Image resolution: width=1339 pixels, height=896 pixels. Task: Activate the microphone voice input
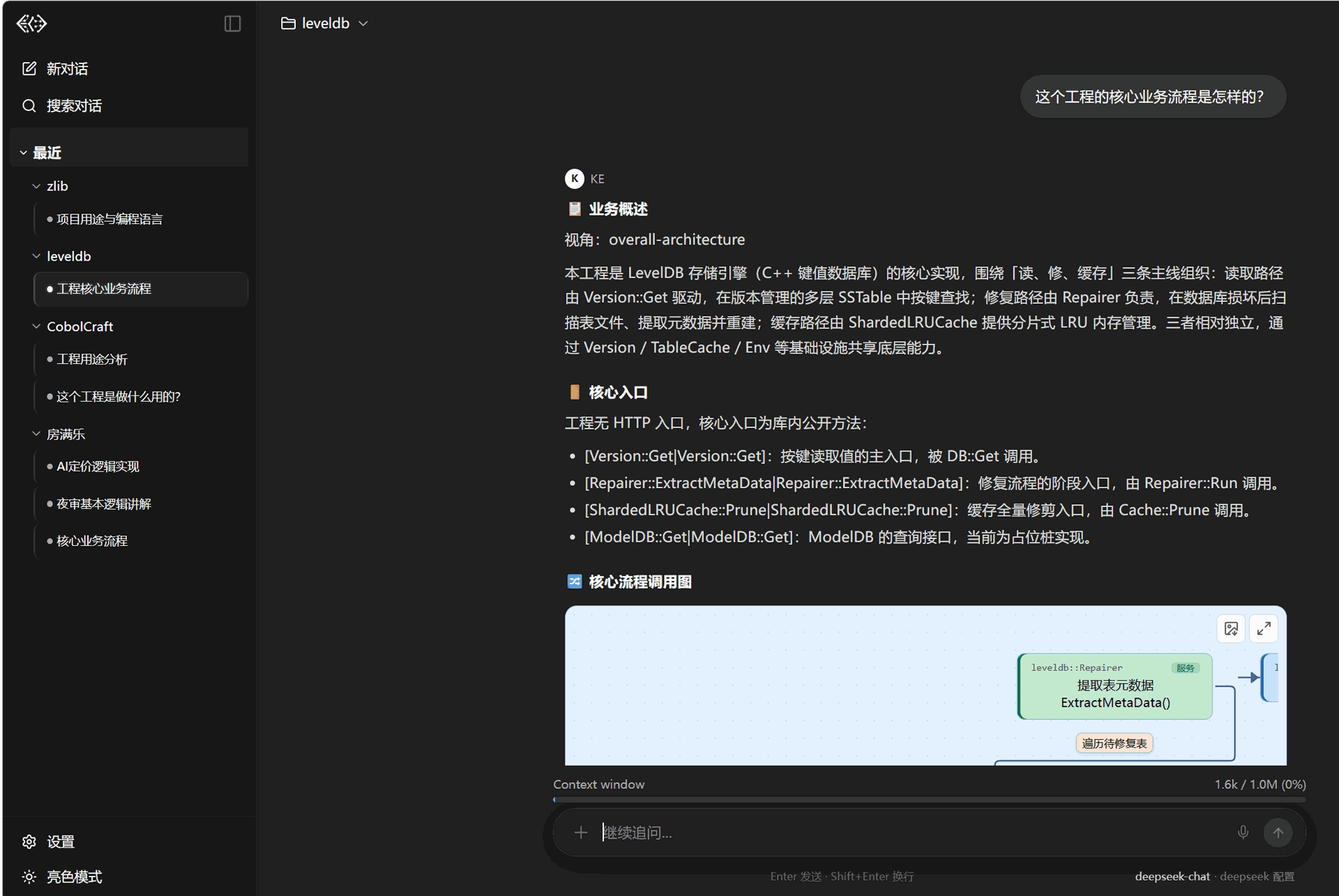pyautogui.click(x=1243, y=833)
